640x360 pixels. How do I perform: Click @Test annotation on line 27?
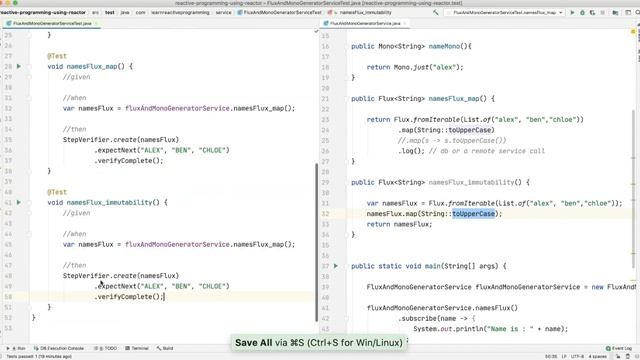[57, 56]
